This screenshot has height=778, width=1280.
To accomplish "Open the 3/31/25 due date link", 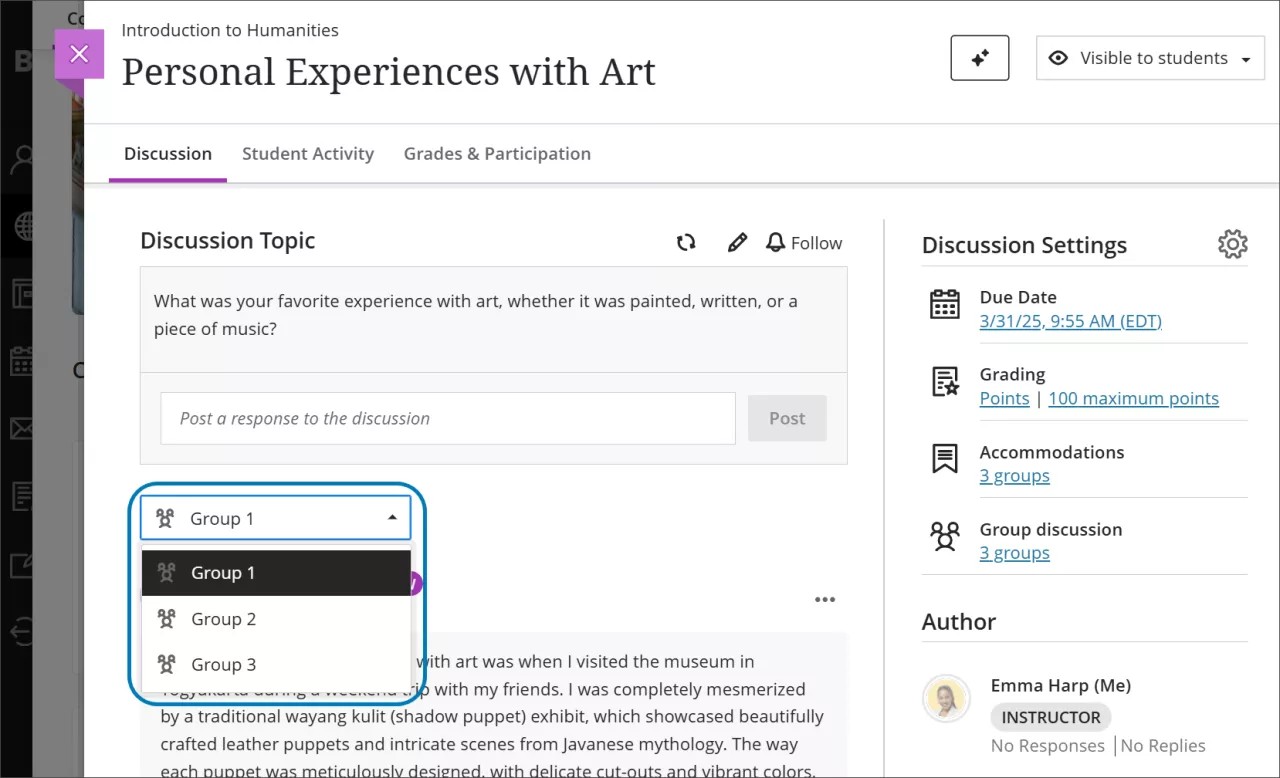I will point(1070,321).
